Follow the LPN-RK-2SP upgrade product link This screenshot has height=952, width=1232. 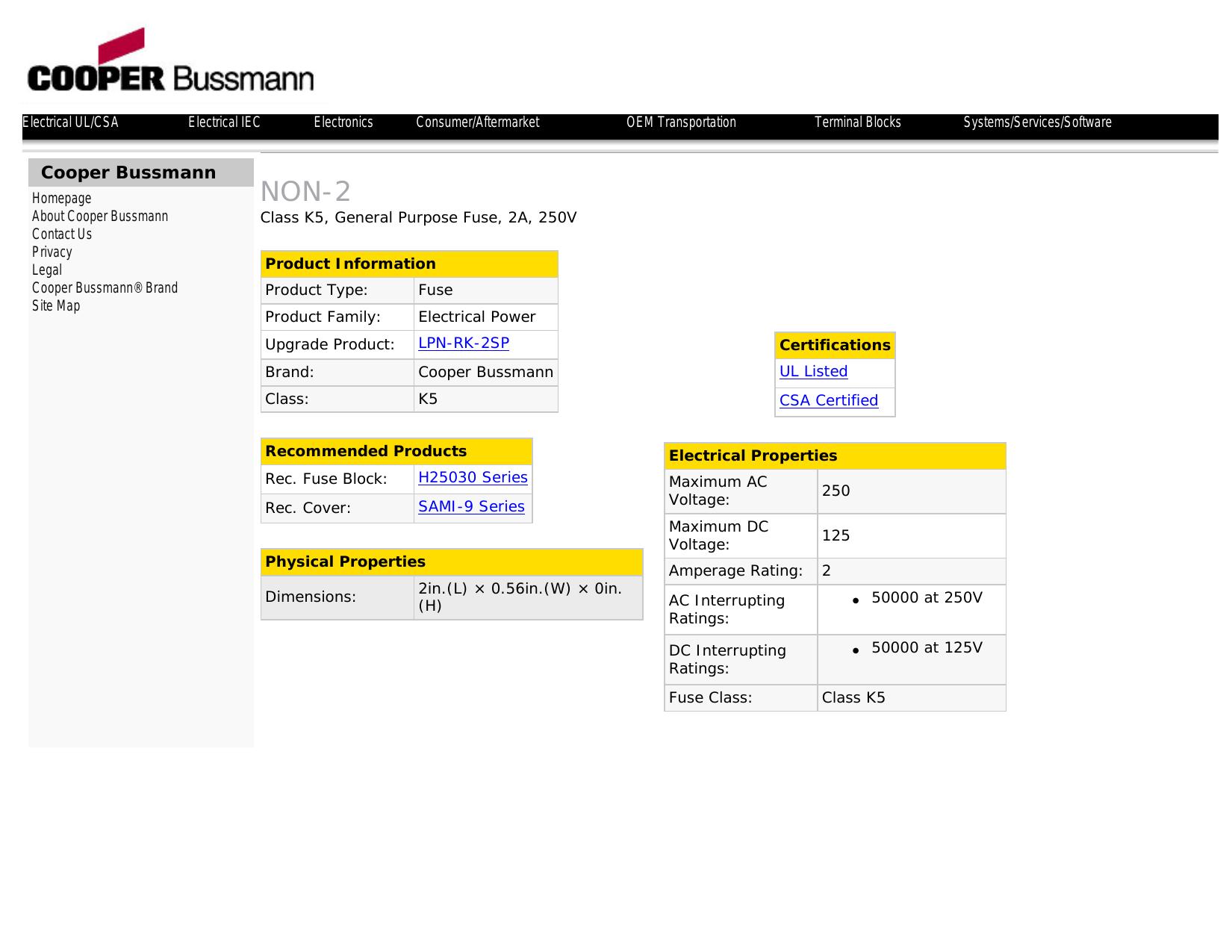(x=464, y=343)
